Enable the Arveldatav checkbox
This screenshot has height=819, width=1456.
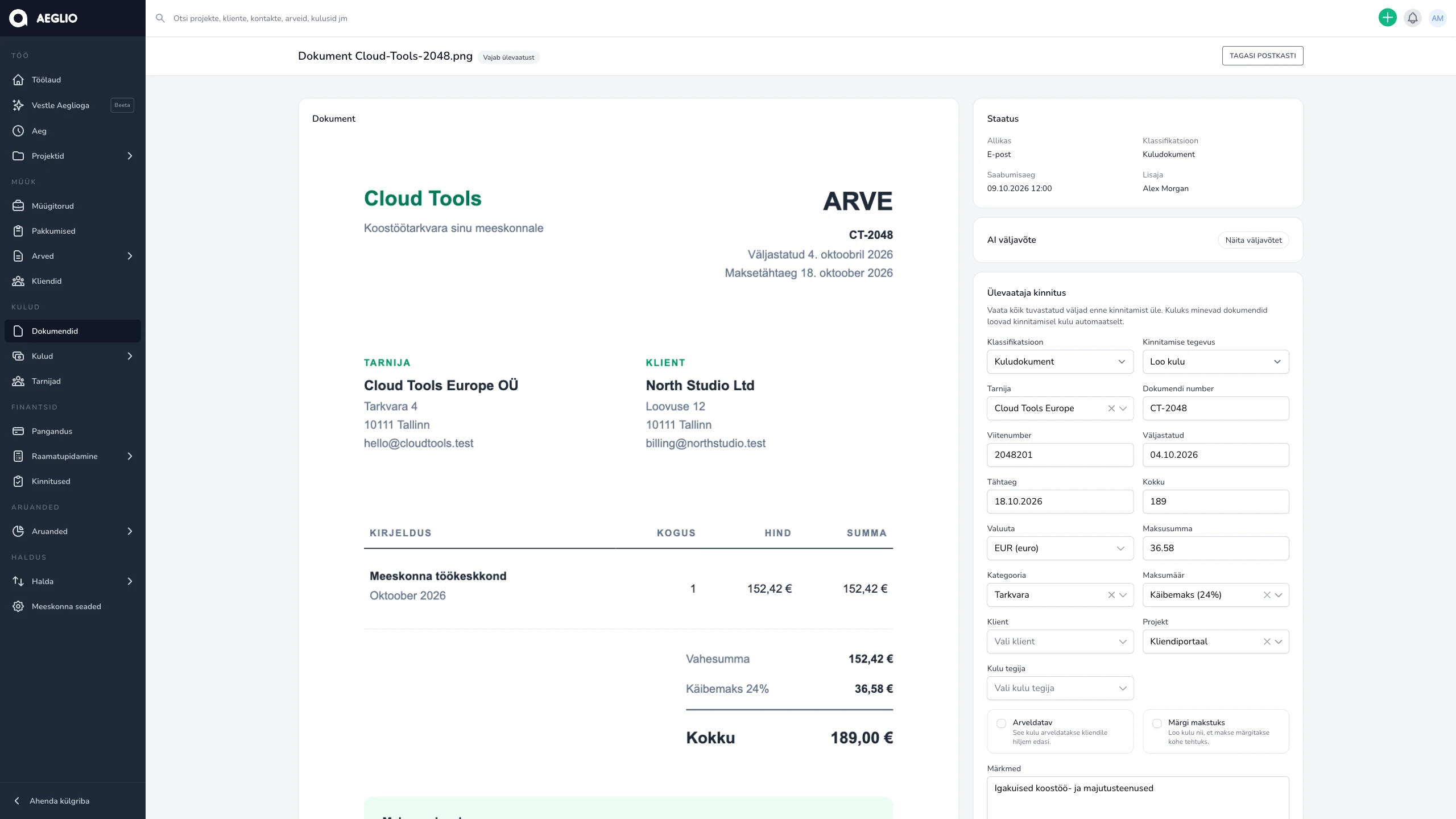(x=1001, y=723)
